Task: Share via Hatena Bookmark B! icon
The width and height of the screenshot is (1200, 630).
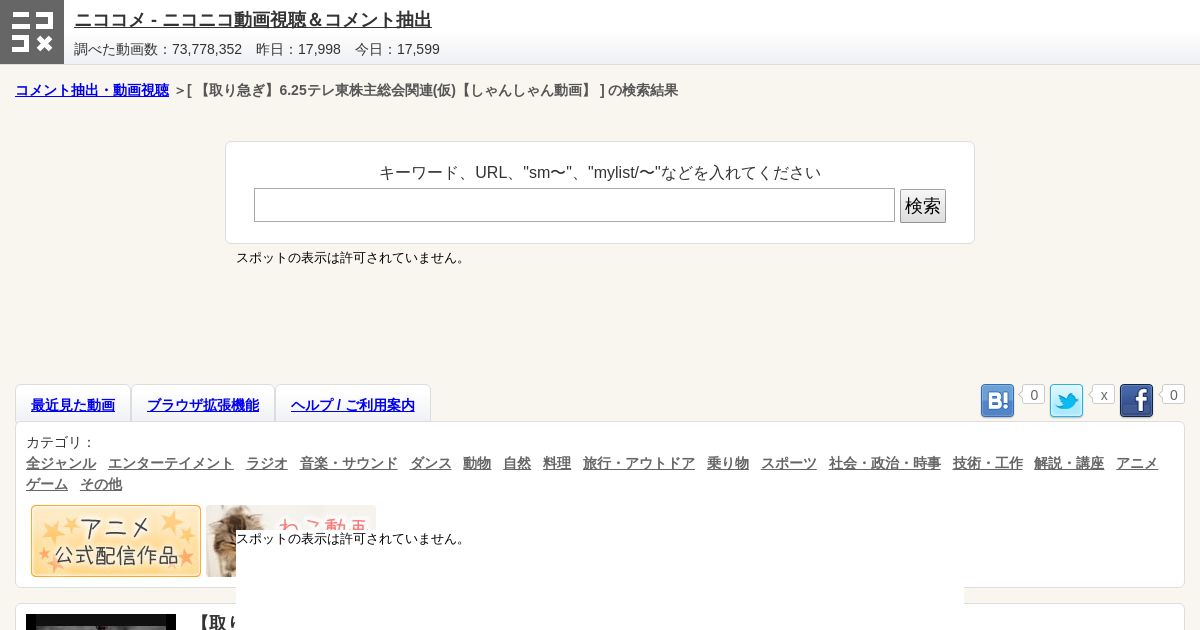Action: tap(997, 401)
